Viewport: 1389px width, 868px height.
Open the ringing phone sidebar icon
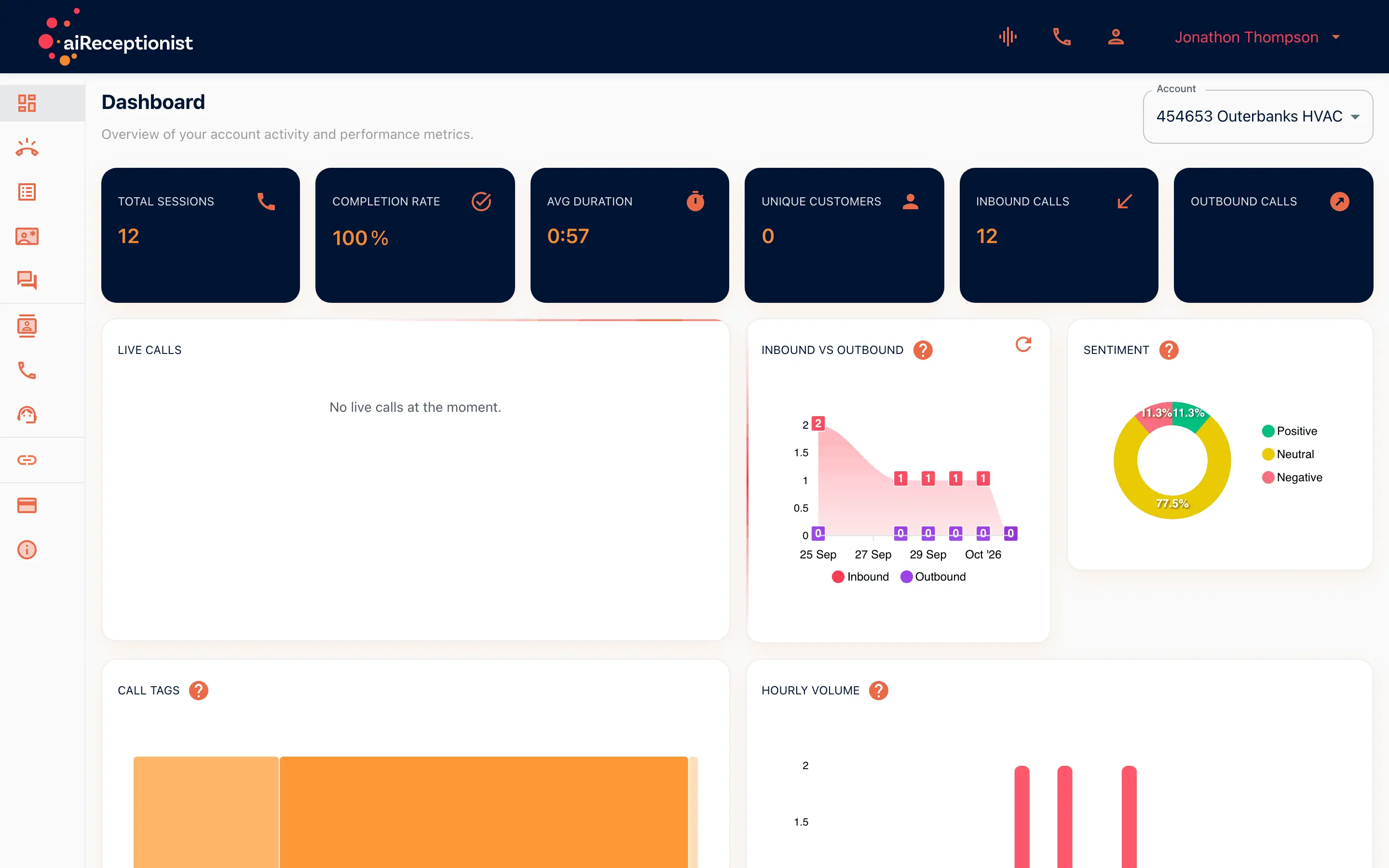(27, 148)
